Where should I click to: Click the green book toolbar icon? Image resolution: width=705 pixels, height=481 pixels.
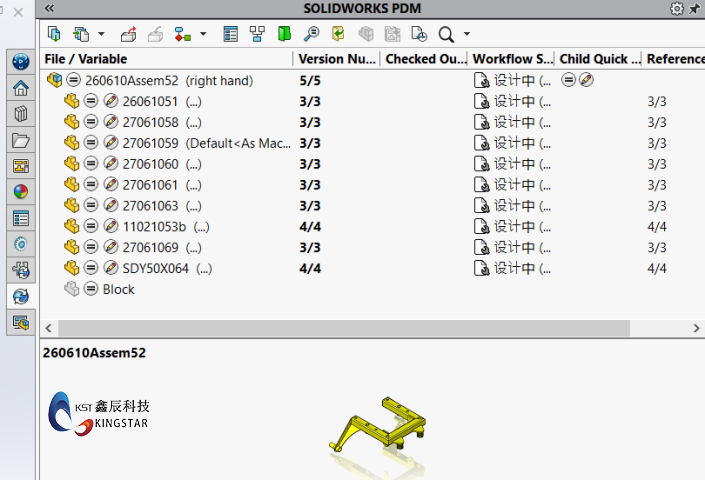[284, 34]
